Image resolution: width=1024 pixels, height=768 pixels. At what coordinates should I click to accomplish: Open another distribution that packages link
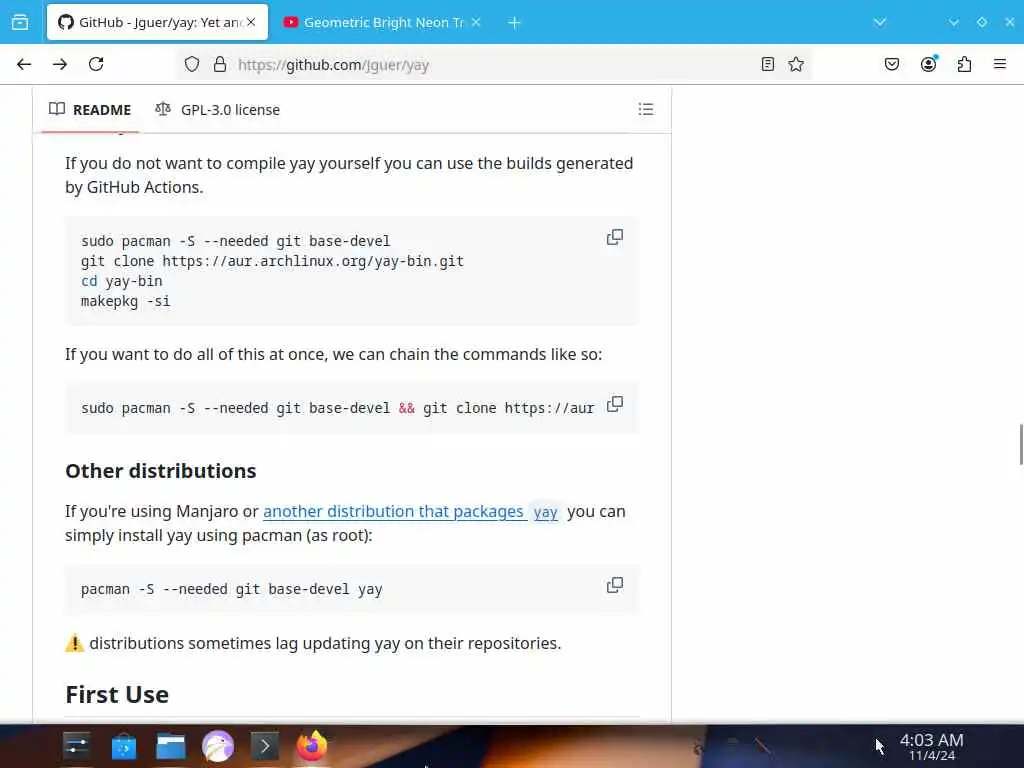[x=393, y=511]
